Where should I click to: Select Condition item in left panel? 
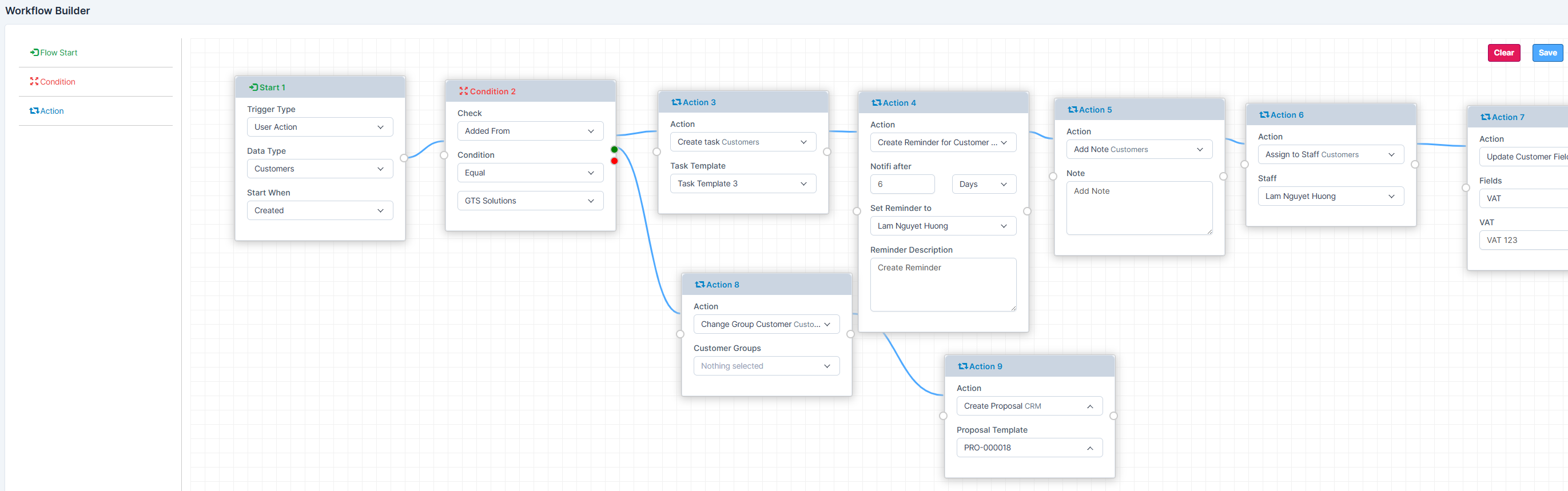tap(57, 82)
